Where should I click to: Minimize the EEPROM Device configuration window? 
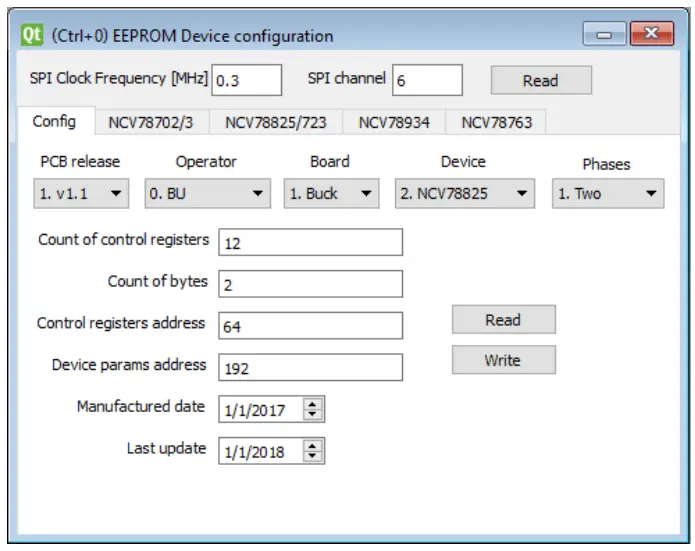pyautogui.click(x=604, y=34)
